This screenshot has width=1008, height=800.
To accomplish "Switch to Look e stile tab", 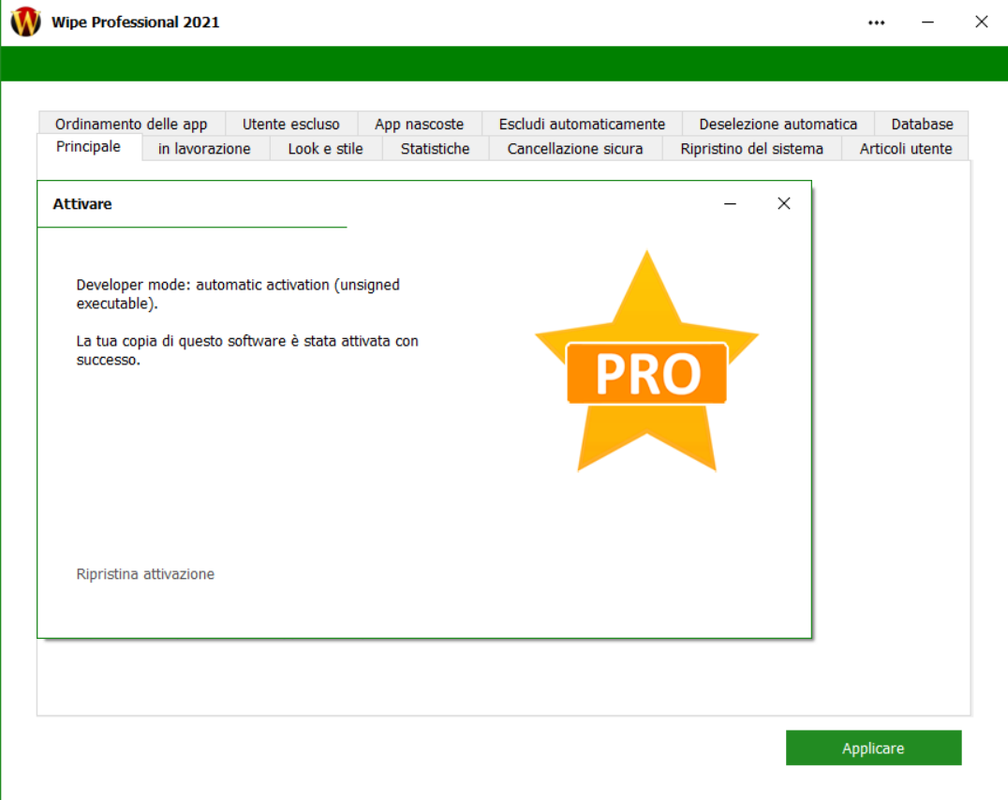I will (x=325, y=149).
